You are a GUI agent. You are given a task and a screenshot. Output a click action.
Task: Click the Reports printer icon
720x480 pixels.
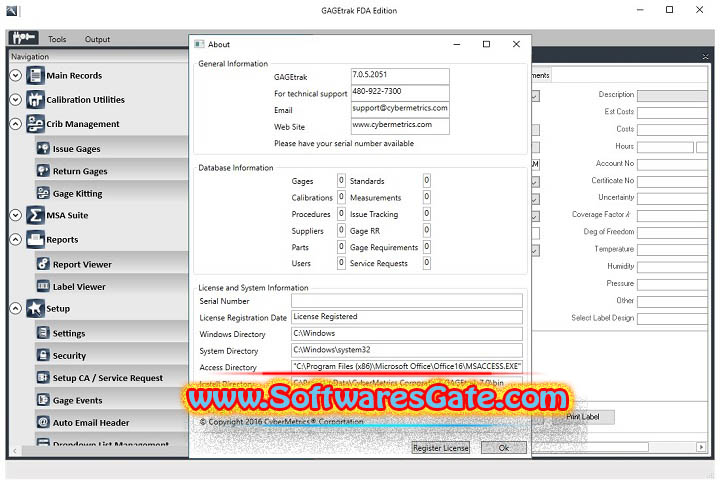point(35,239)
